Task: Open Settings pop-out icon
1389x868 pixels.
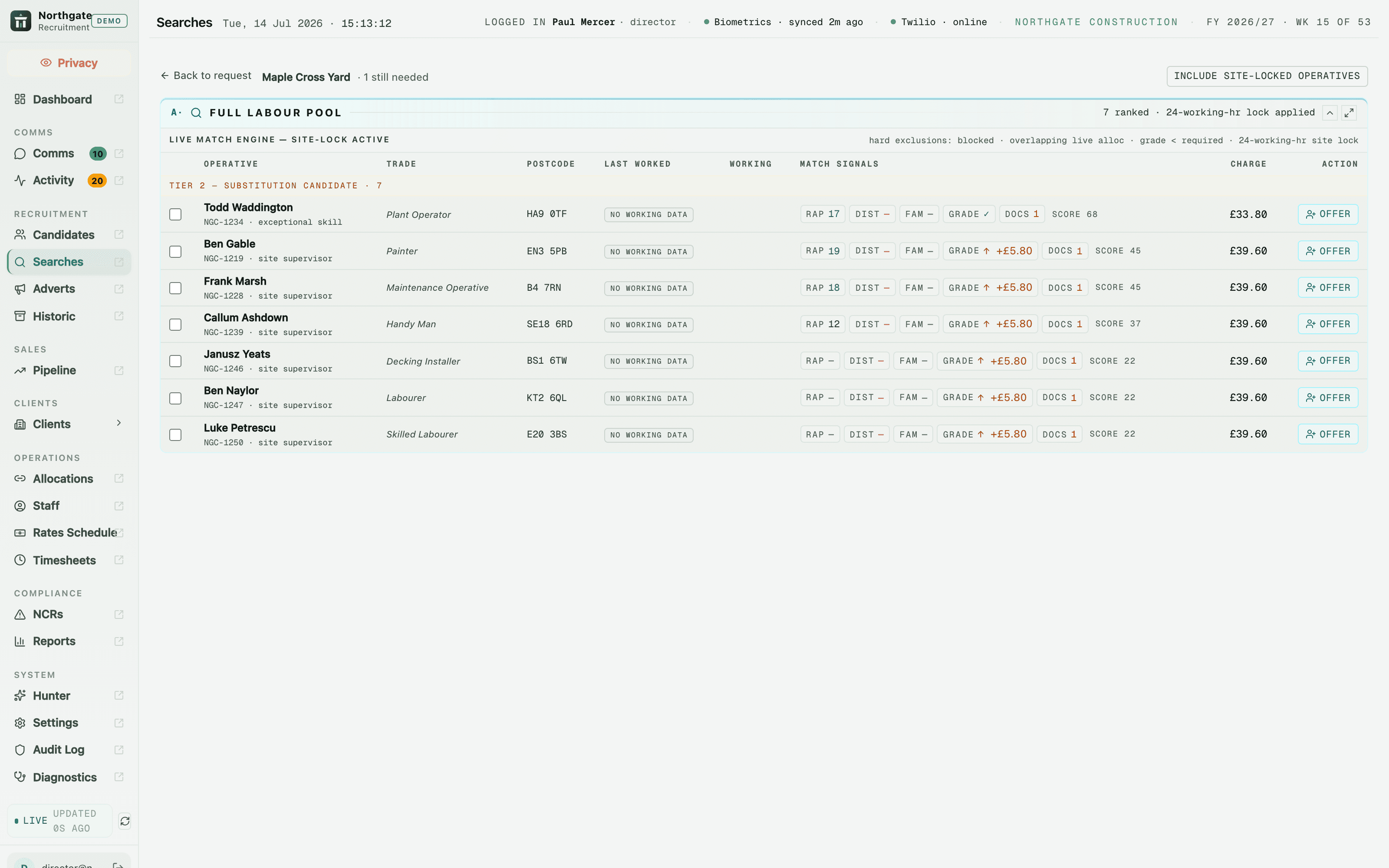Action: (x=119, y=723)
